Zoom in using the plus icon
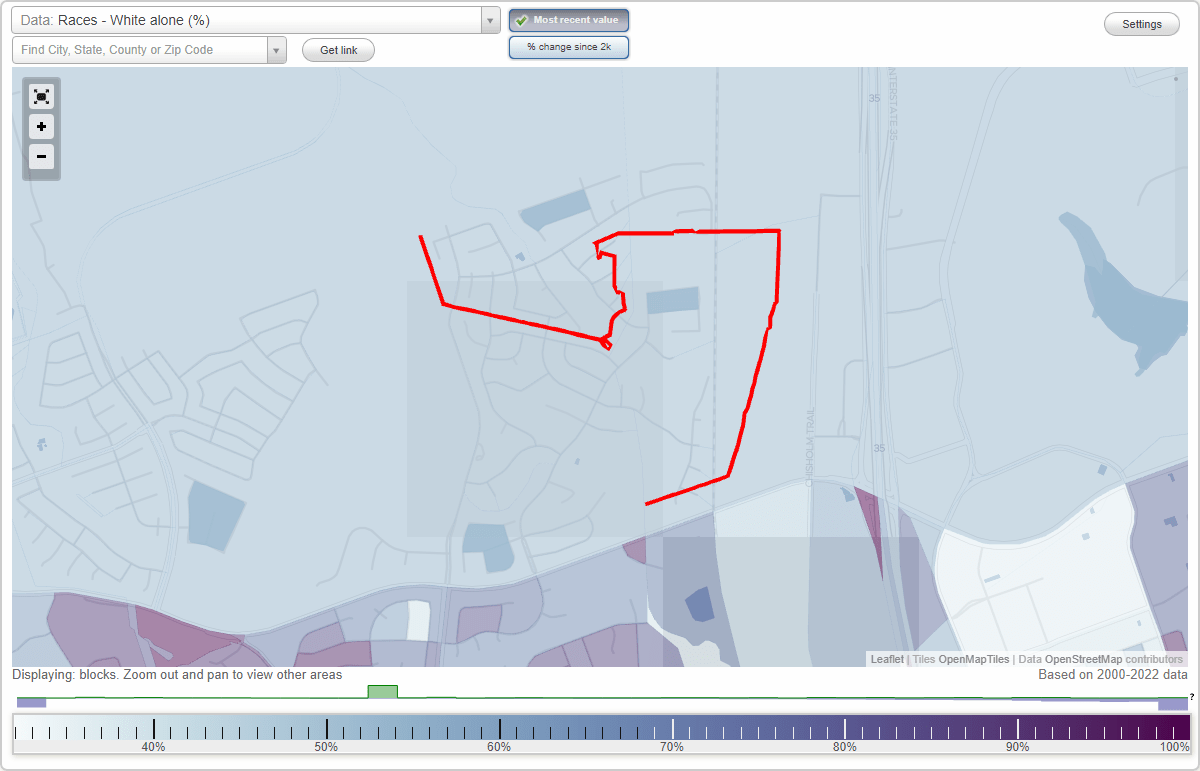Image resolution: width=1200 pixels, height=771 pixels. click(x=41, y=127)
